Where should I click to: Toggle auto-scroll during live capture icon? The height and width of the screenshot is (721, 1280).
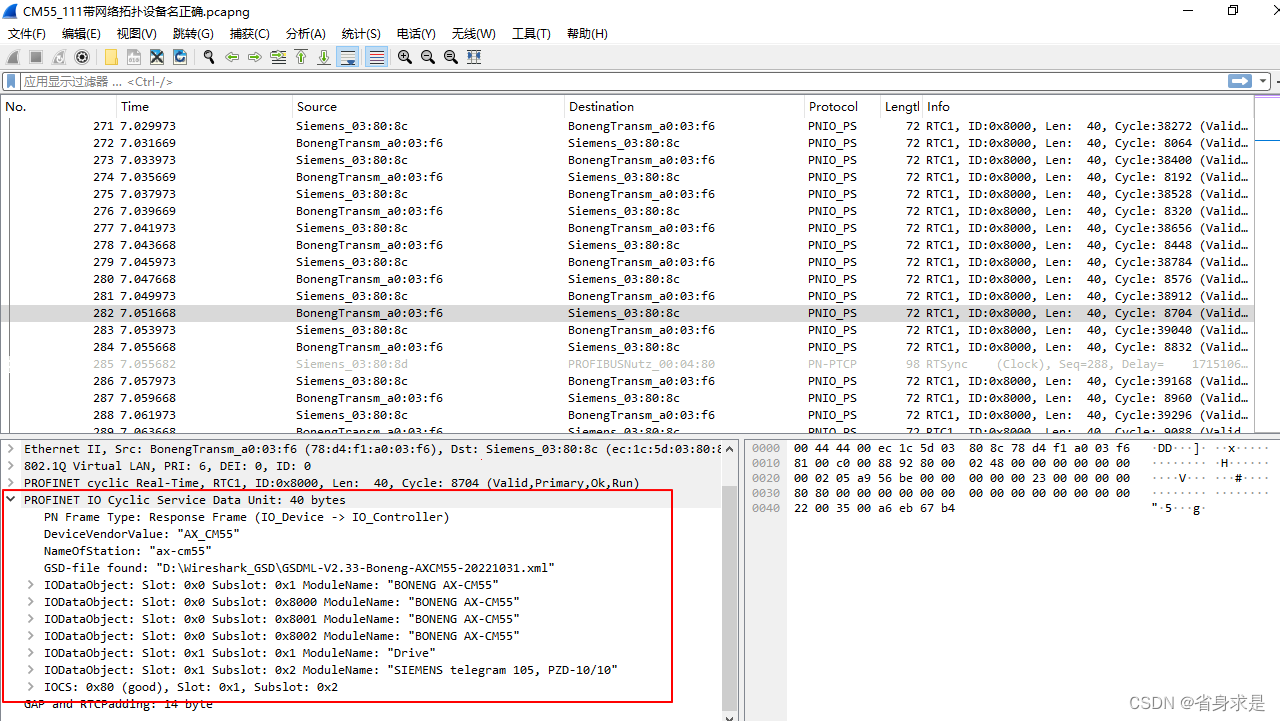348,57
